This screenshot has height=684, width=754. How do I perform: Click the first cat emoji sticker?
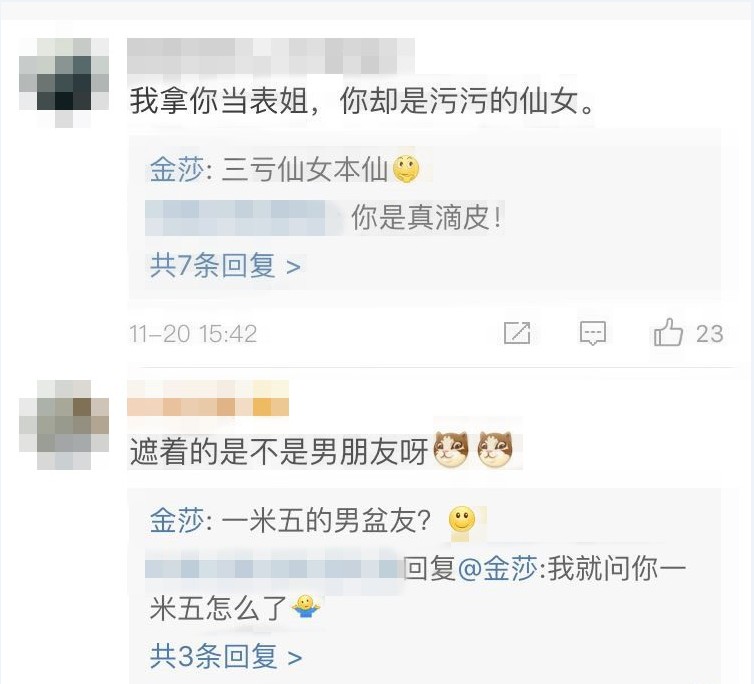(x=451, y=450)
